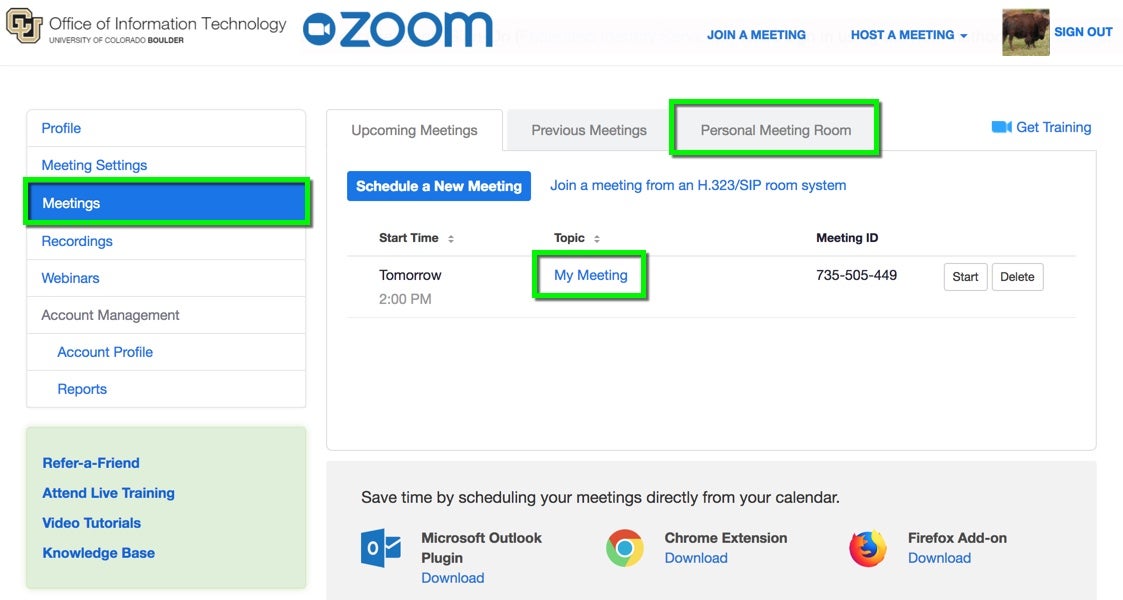
Task: Click the Microsoft Outlook icon
Action: (381, 549)
